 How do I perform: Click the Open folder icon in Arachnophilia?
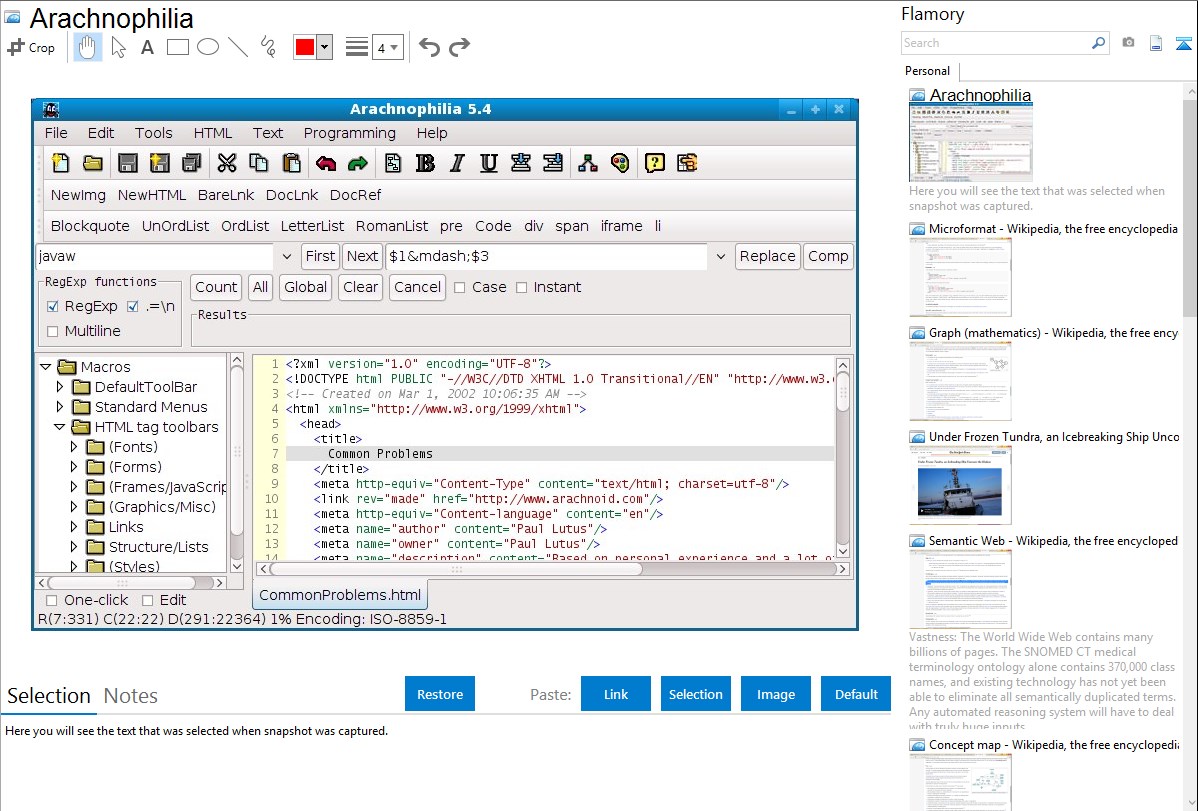92,163
